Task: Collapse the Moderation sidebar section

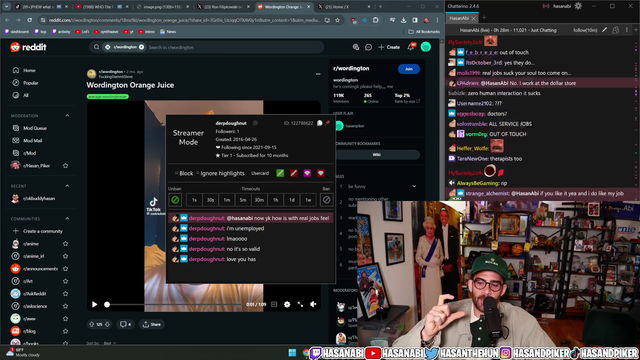Action: pos(67,116)
